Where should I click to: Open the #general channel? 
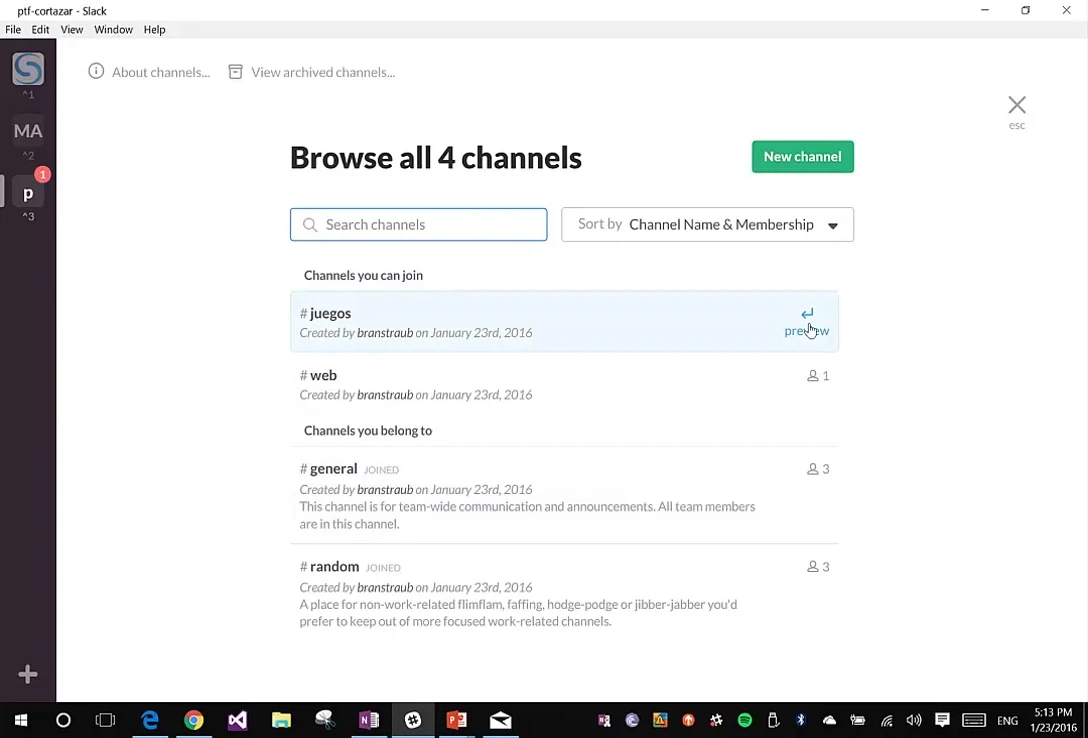tap(564, 495)
